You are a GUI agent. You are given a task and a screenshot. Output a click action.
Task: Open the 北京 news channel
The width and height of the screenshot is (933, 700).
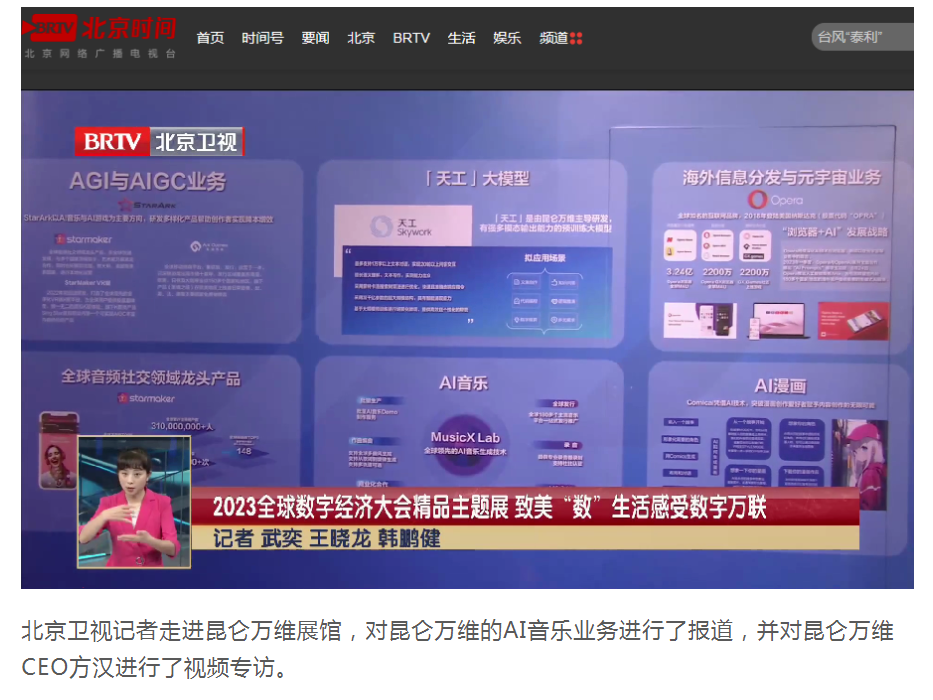pyautogui.click(x=361, y=38)
